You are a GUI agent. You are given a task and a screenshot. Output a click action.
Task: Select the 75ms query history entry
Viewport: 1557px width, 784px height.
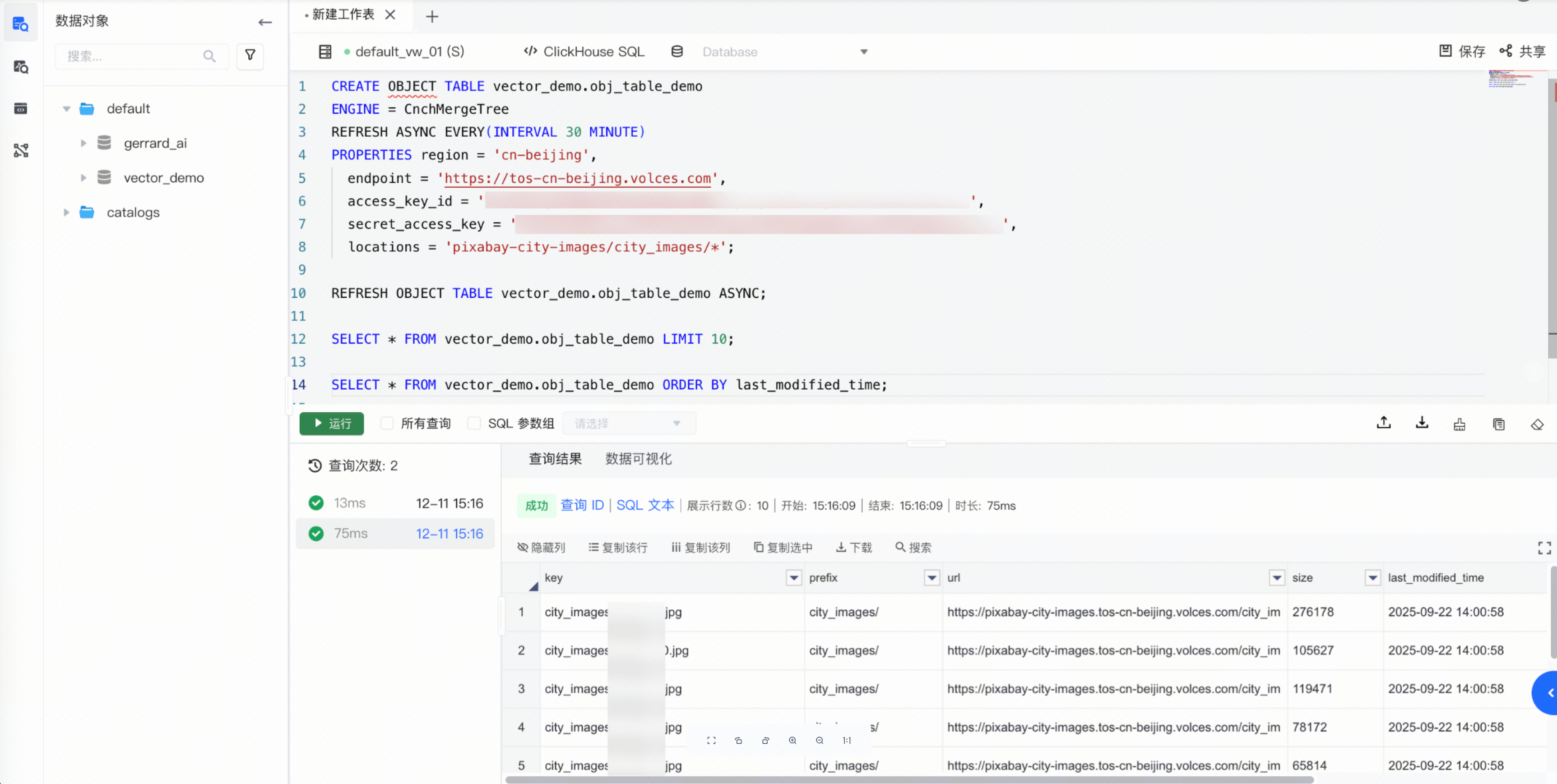point(395,533)
